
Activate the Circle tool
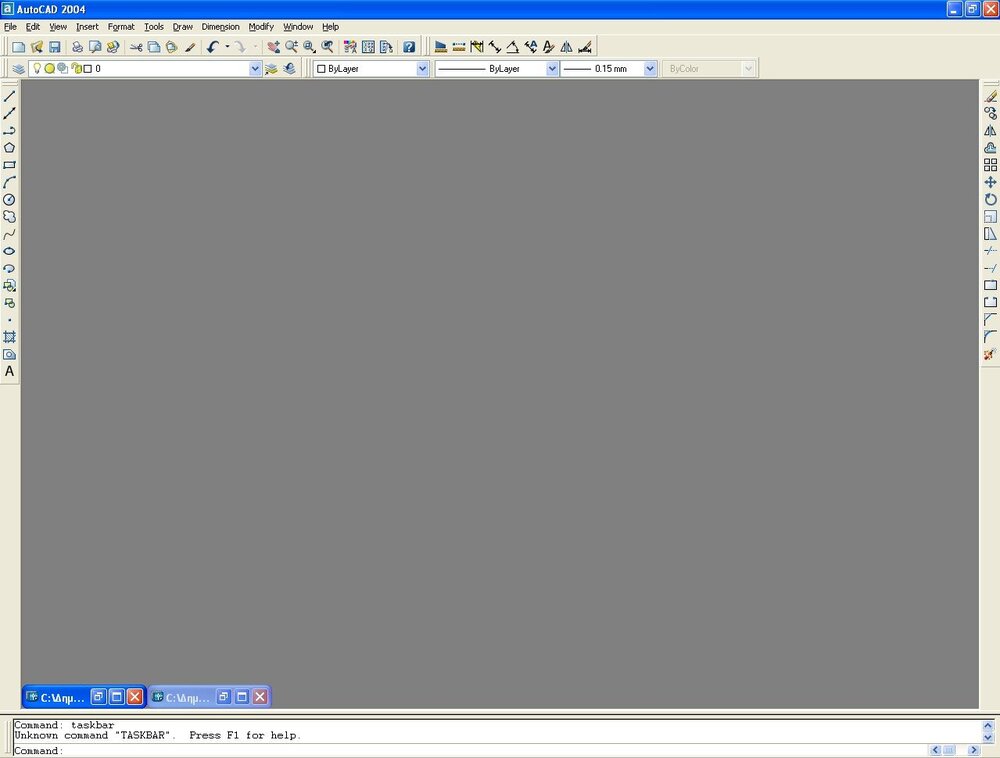click(10, 198)
